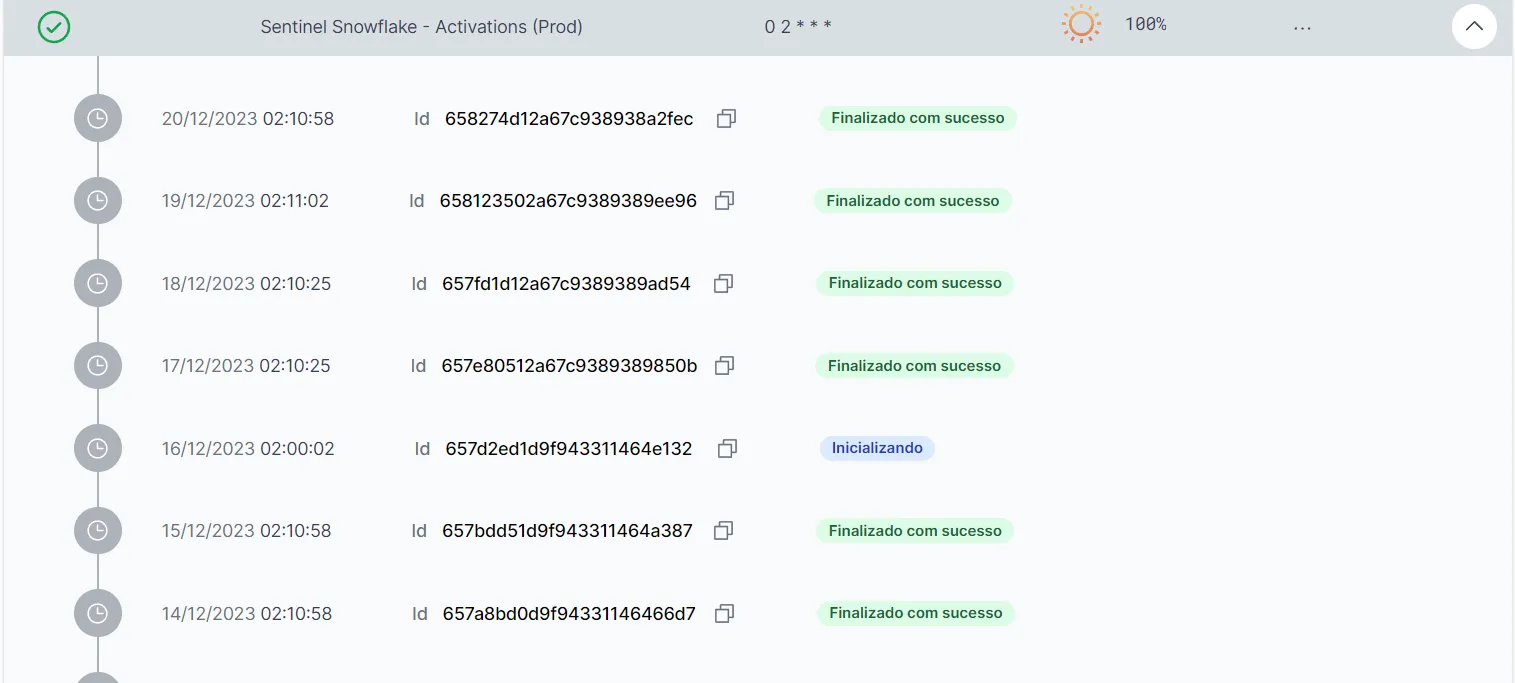This screenshot has width=1515, height=683.
Task: Select timestamp 18/12/2023 02:10:25
Action: pyautogui.click(x=246, y=283)
